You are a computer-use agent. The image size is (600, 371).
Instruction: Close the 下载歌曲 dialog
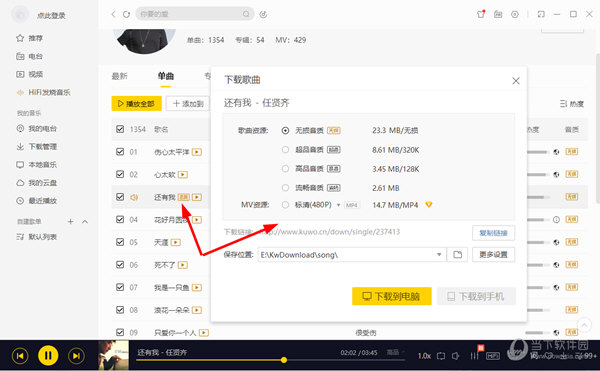516,81
